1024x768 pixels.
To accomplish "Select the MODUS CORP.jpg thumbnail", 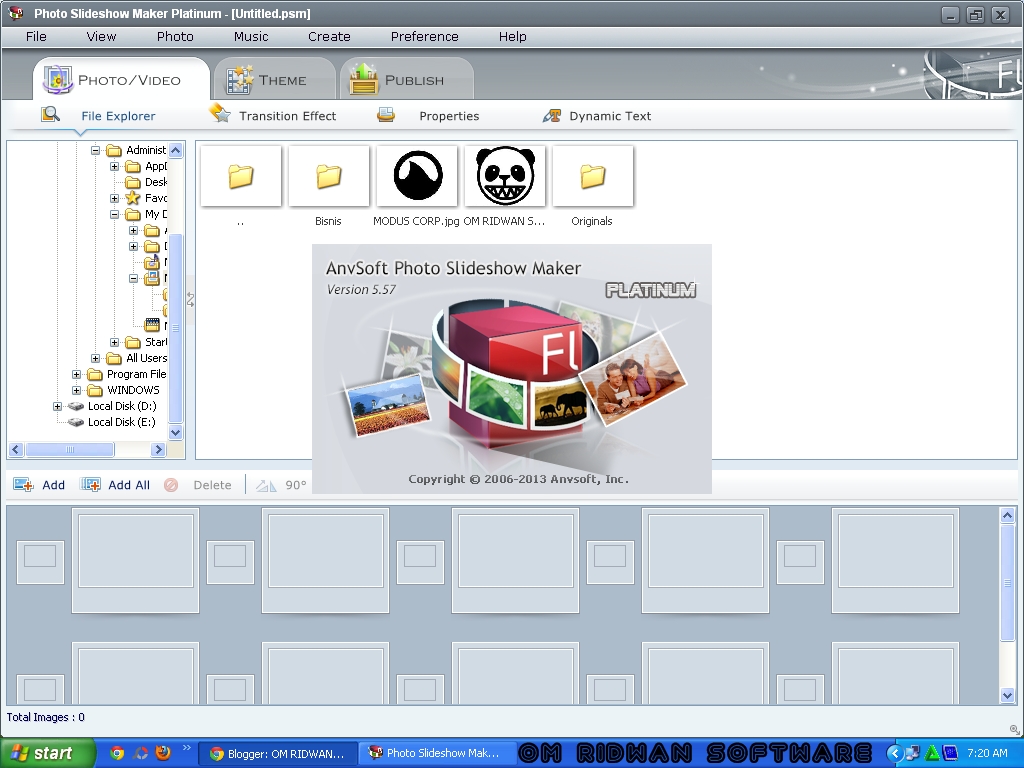I will click(417, 176).
